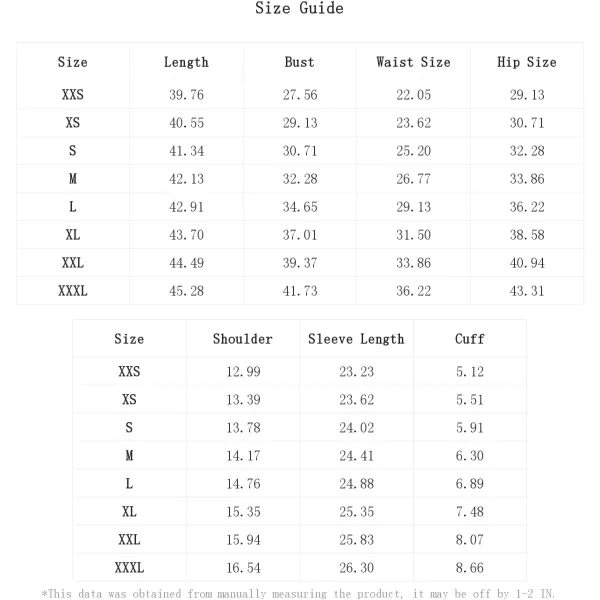The width and height of the screenshot is (600, 600).
Task: Click XXS row in the top table
Action: tap(300, 95)
